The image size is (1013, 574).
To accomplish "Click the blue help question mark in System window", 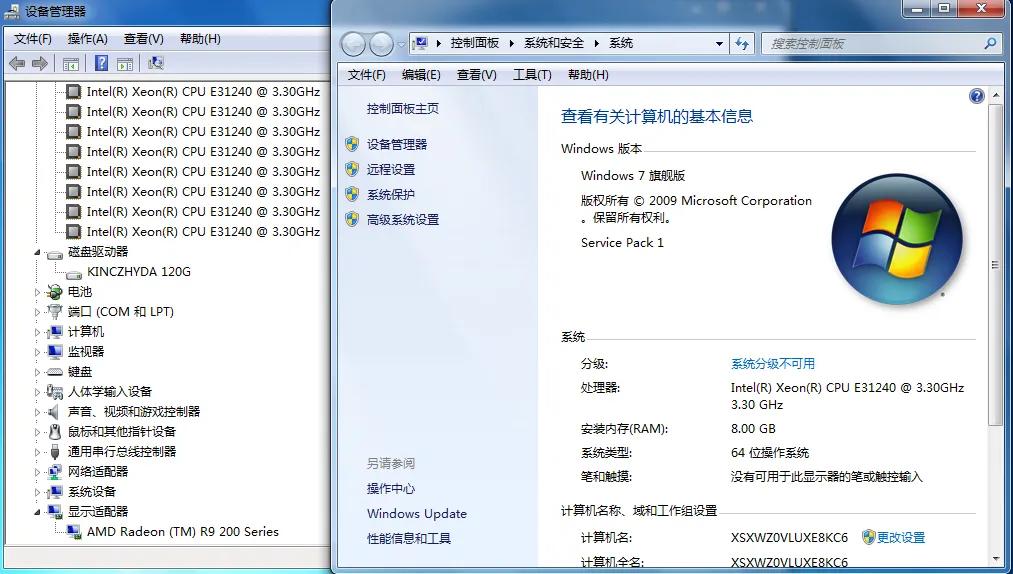I will (x=977, y=96).
